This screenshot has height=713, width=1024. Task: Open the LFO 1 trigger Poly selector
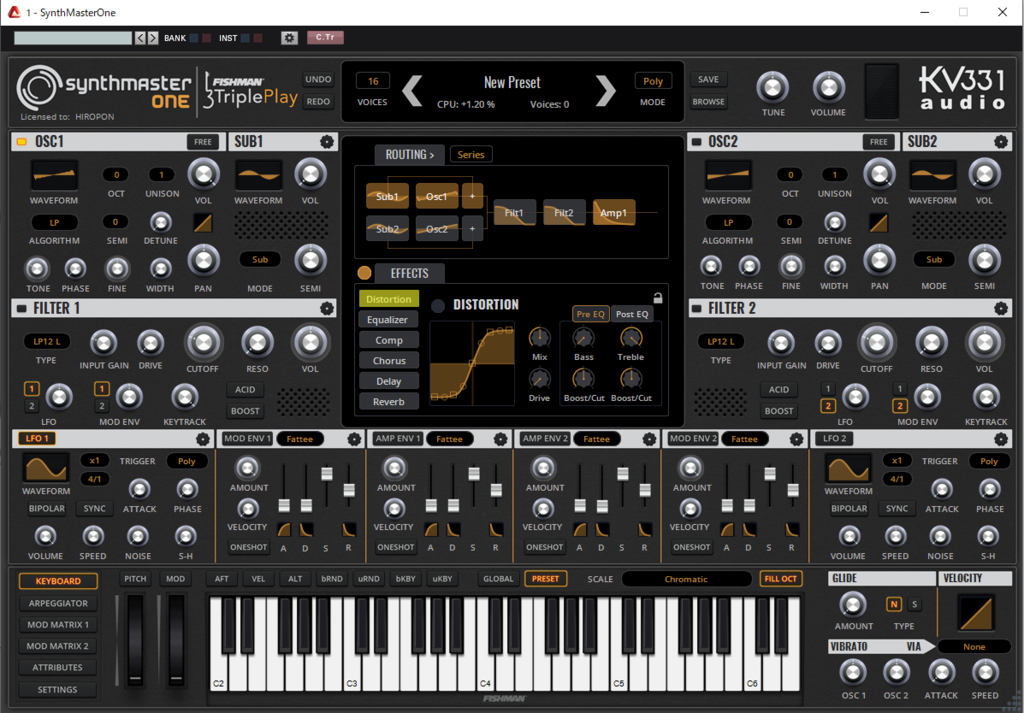pos(187,461)
